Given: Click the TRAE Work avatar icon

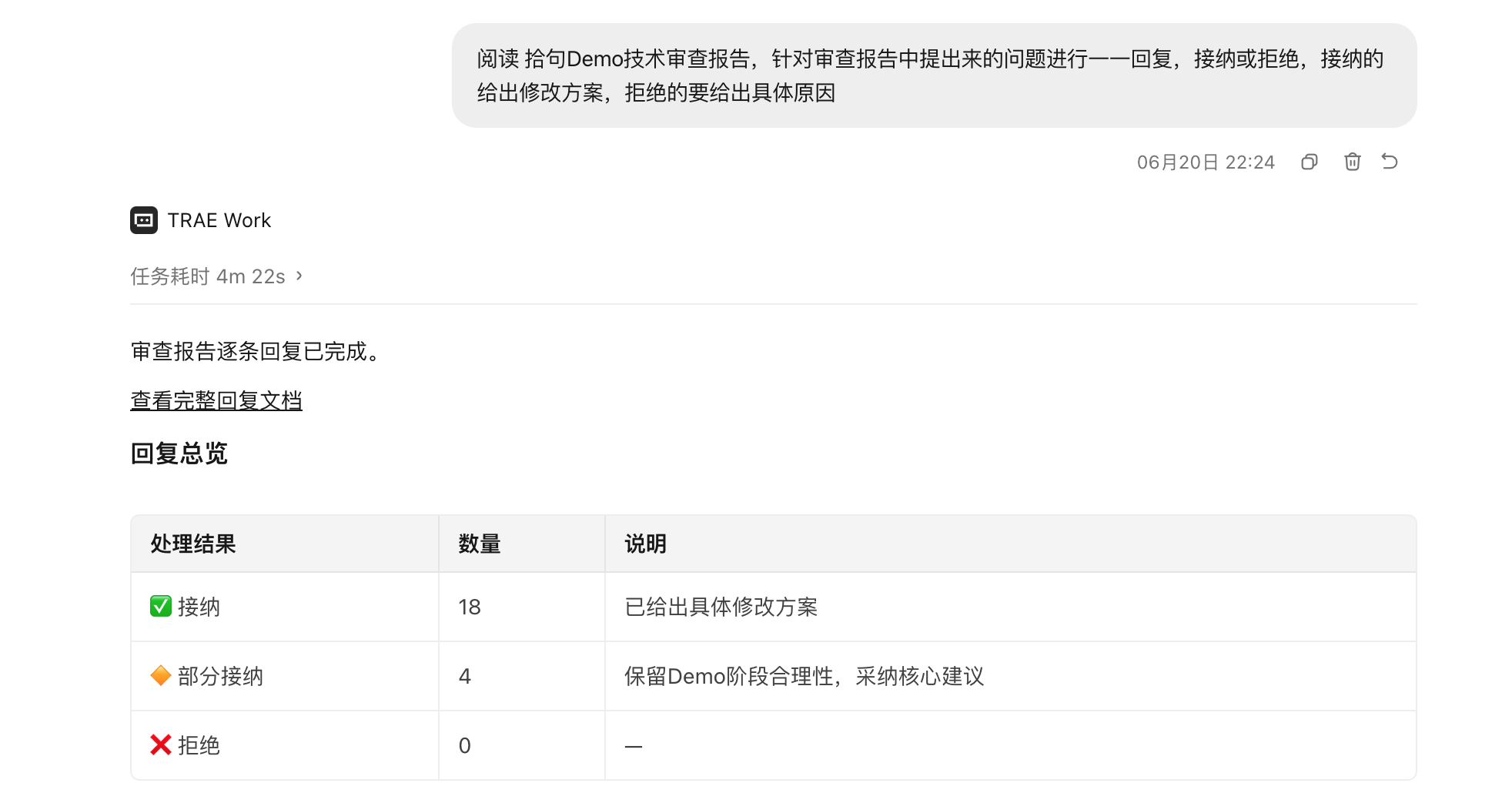Looking at the screenshot, I should click(144, 220).
